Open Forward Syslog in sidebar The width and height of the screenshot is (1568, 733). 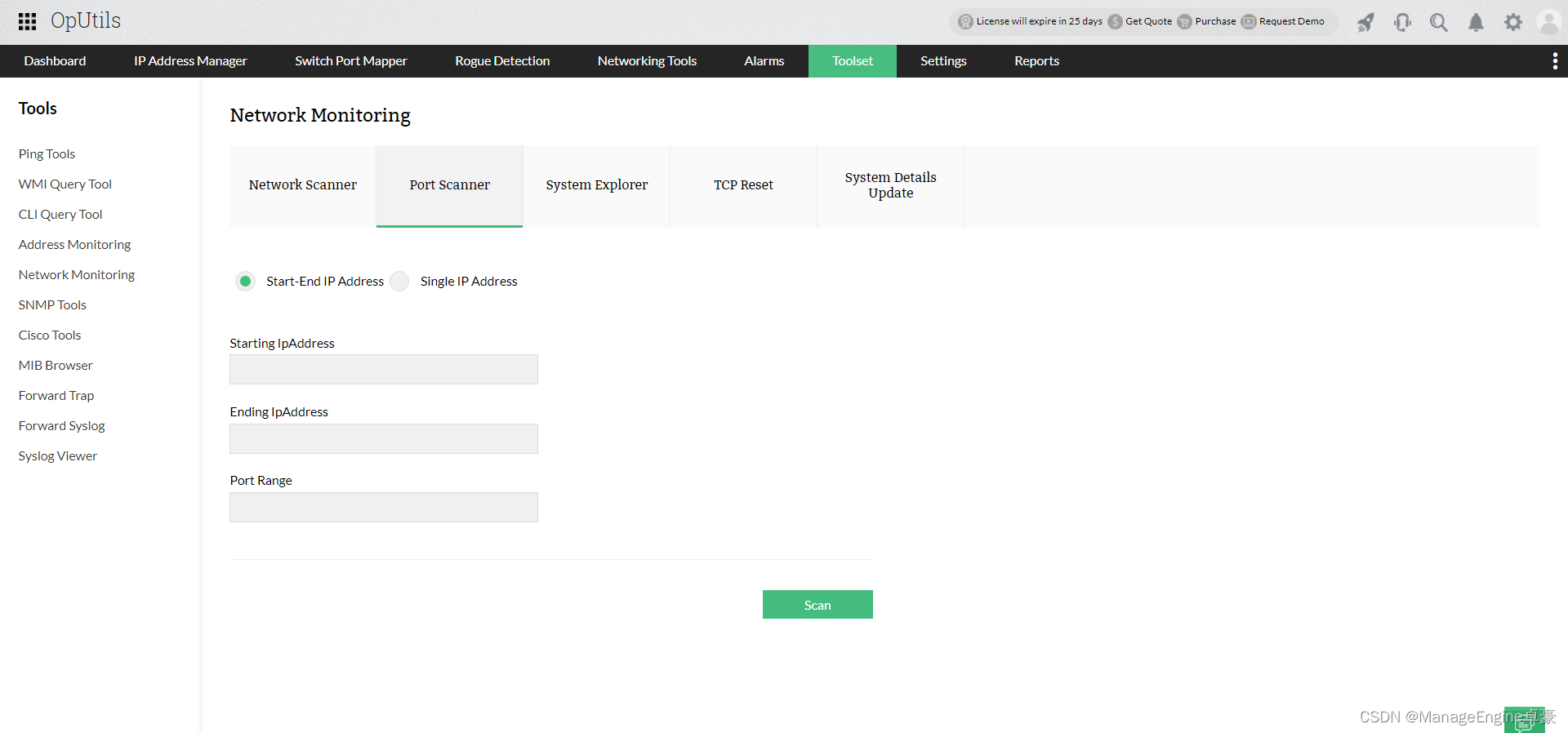point(61,426)
